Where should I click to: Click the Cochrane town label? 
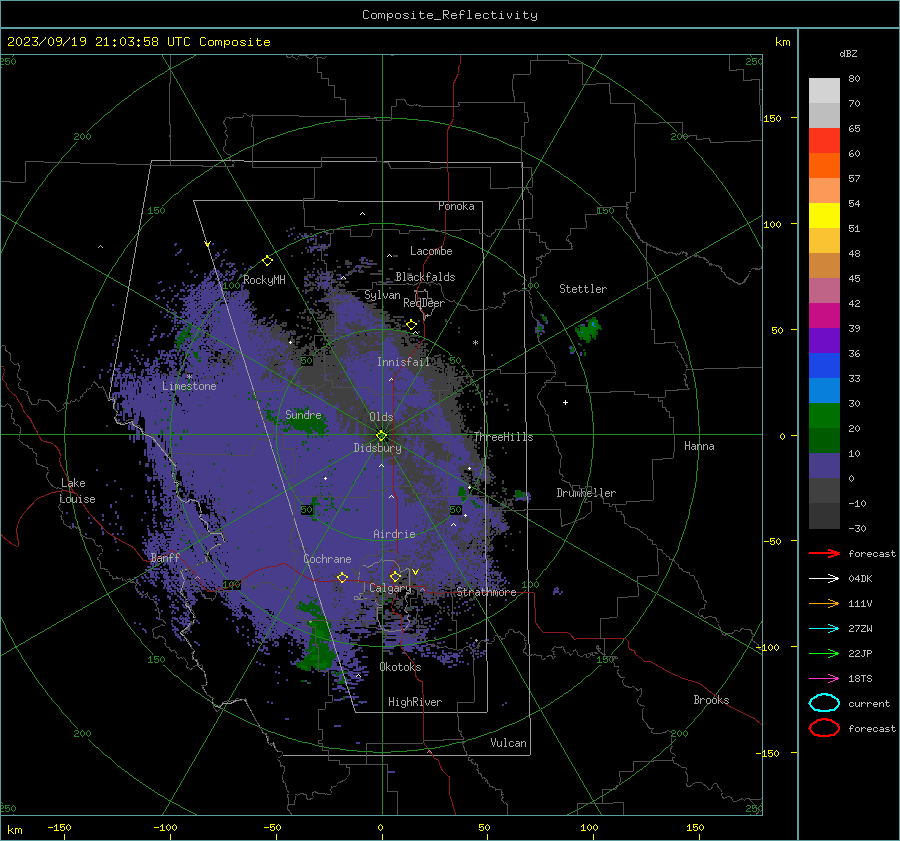(x=327, y=559)
